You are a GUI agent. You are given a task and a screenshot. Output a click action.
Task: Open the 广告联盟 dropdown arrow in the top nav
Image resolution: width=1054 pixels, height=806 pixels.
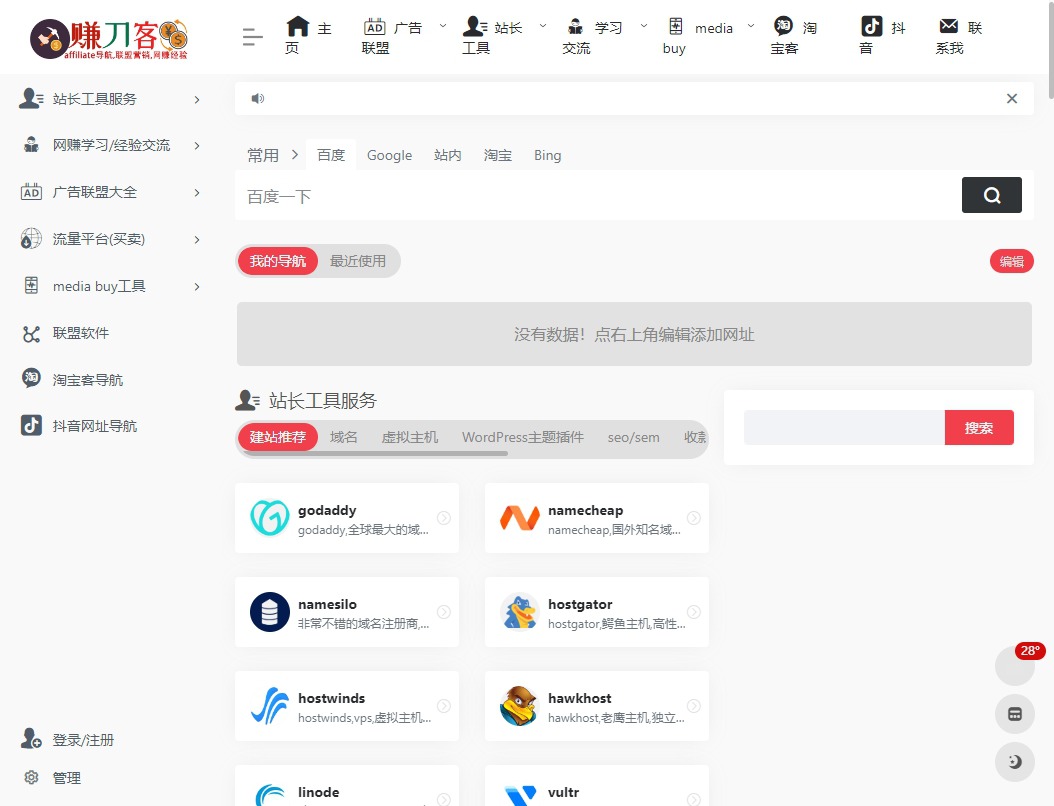point(442,26)
